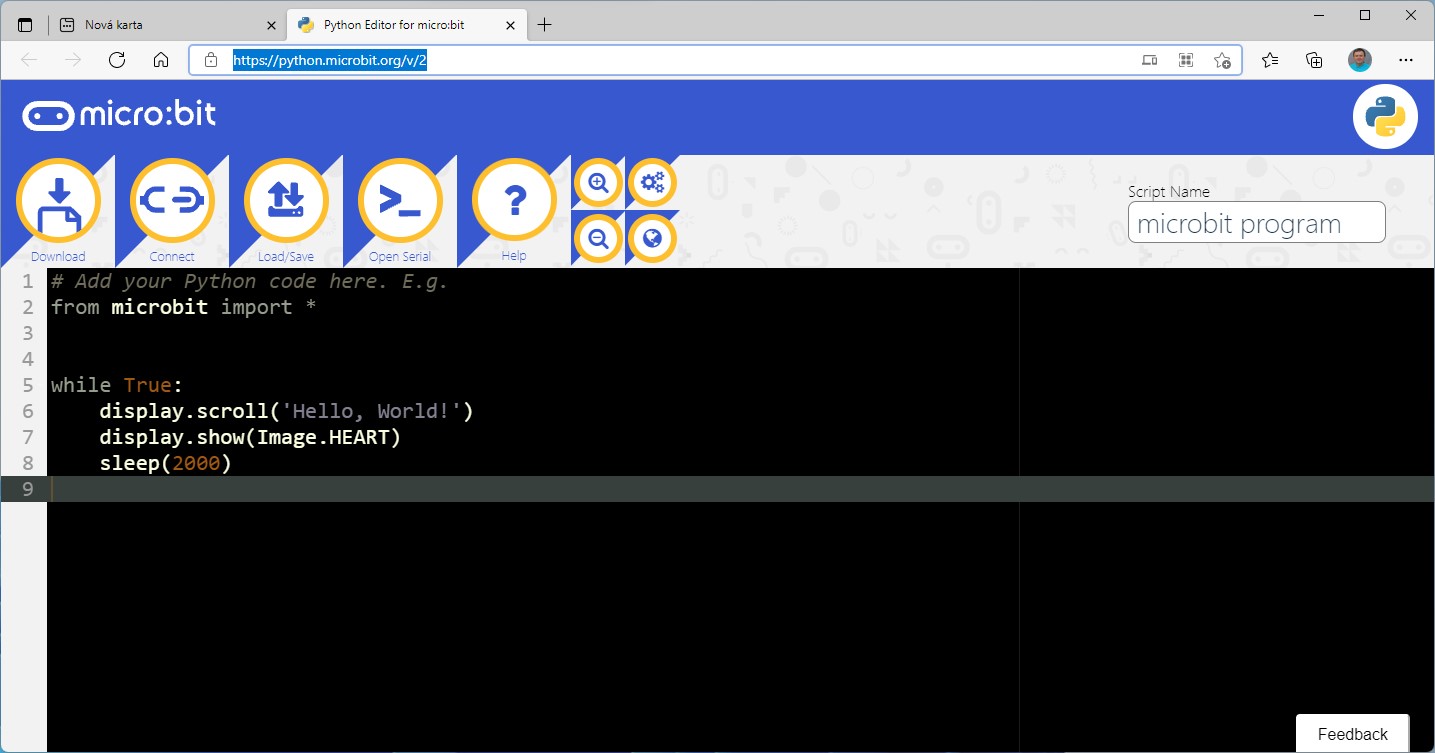Click the Python logo icon
The width and height of the screenshot is (1435, 753).
[x=1385, y=117]
